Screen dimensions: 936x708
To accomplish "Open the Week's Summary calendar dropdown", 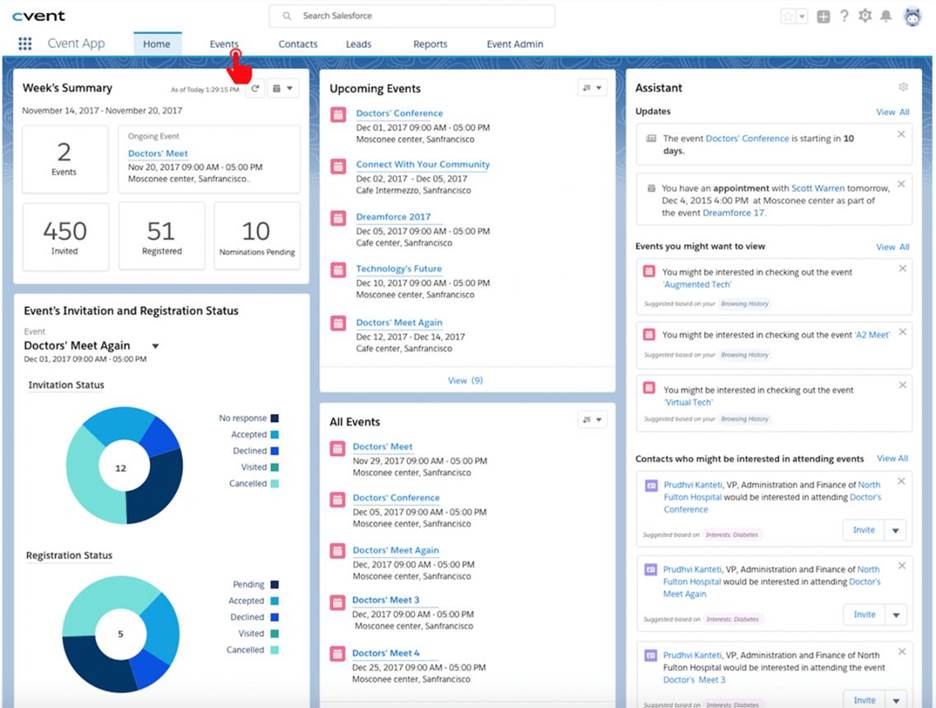I will [x=282, y=88].
